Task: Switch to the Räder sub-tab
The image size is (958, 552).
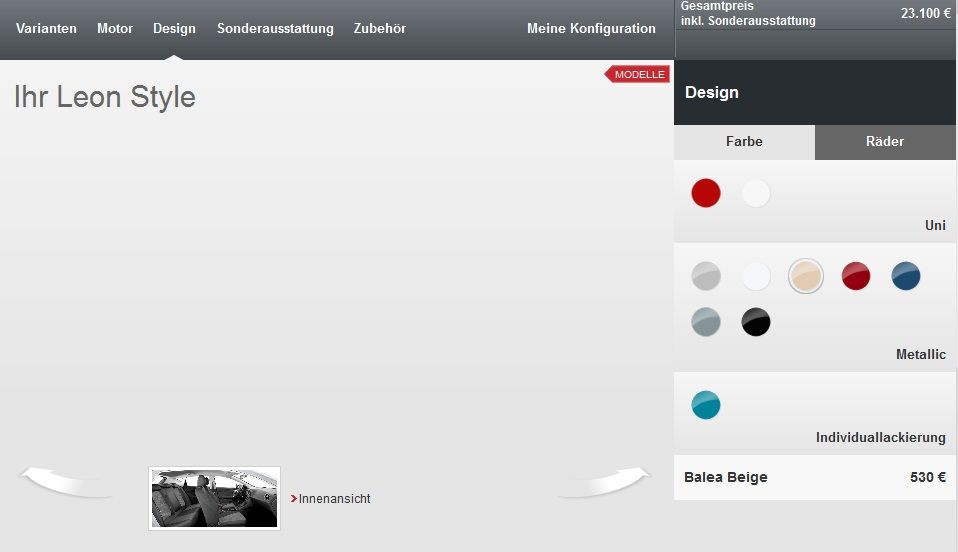Action: [885, 142]
